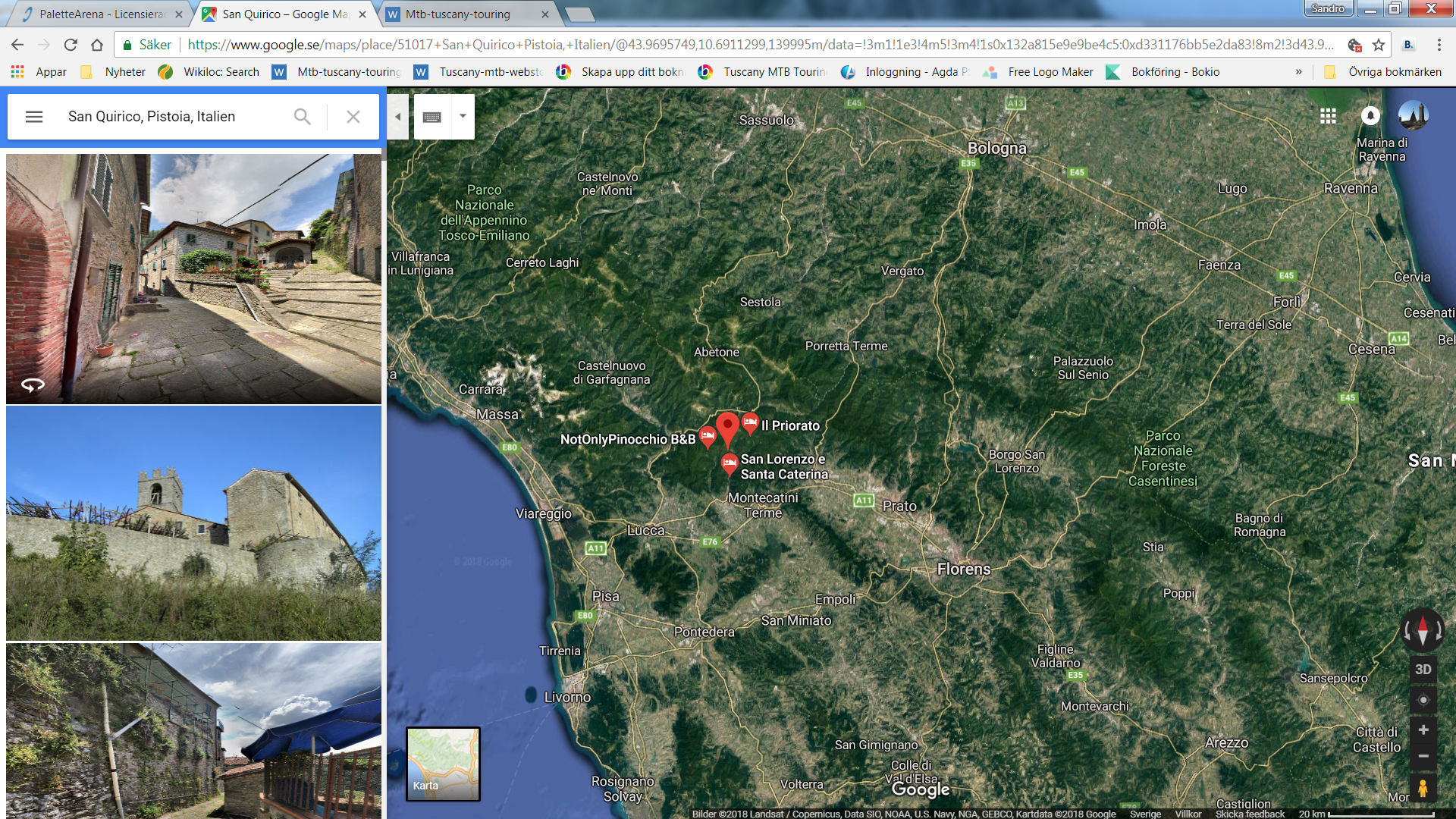Click the notifications bell icon
Screen dimensions: 1456x819
coord(1370,116)
